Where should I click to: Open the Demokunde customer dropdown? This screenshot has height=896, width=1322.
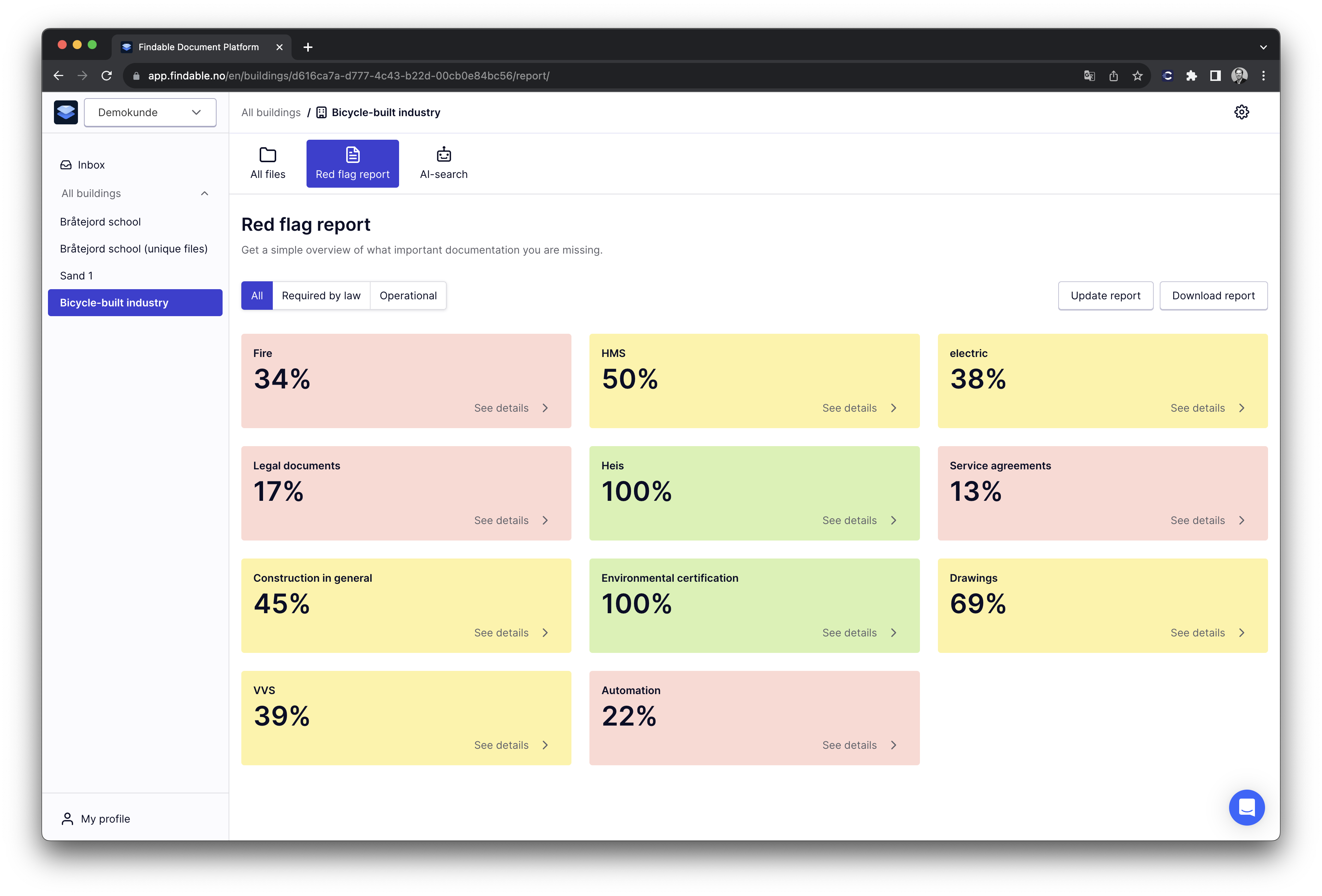[x=150, y=113]
